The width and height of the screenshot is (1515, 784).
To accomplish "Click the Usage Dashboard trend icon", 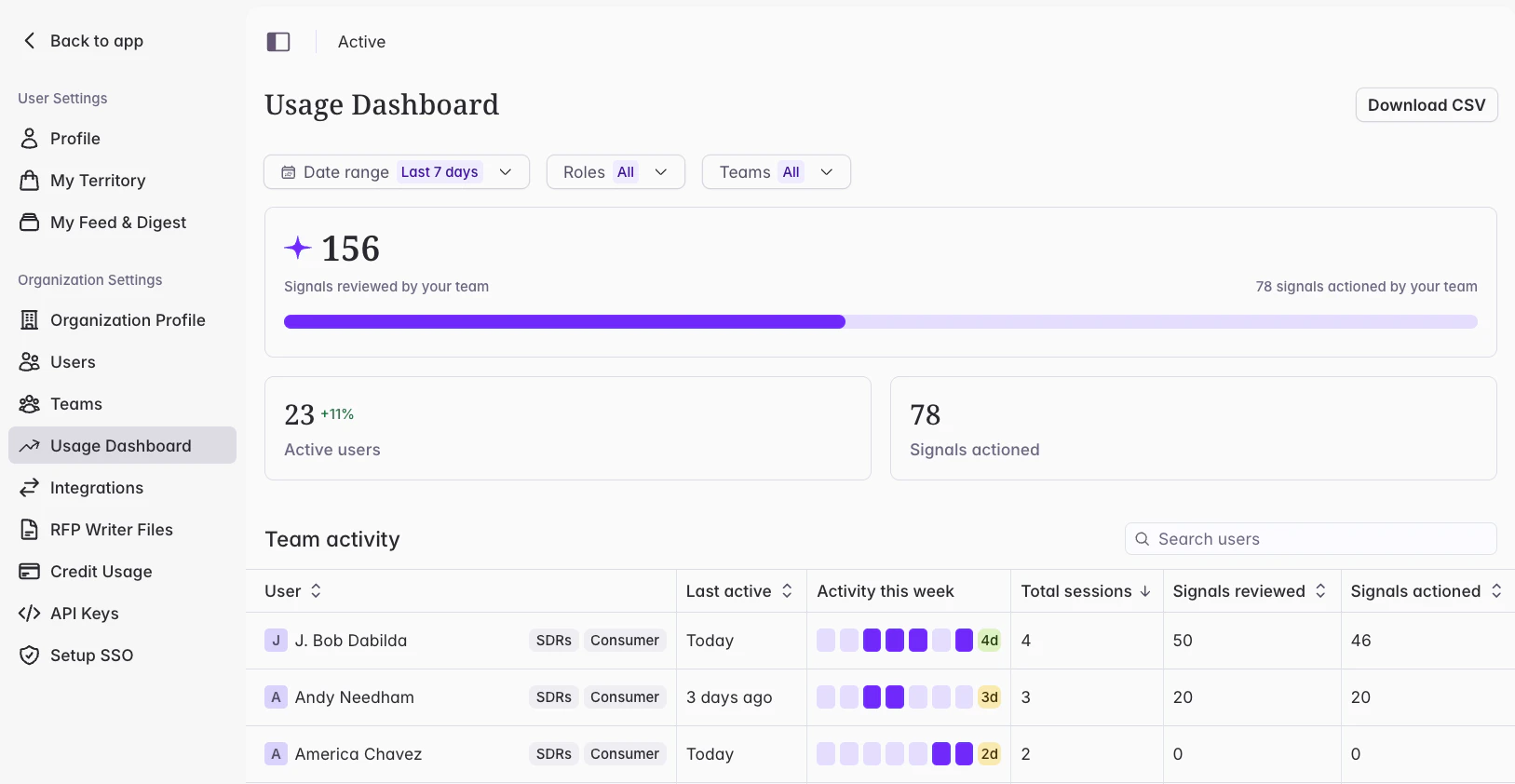I will click(30, 445).
